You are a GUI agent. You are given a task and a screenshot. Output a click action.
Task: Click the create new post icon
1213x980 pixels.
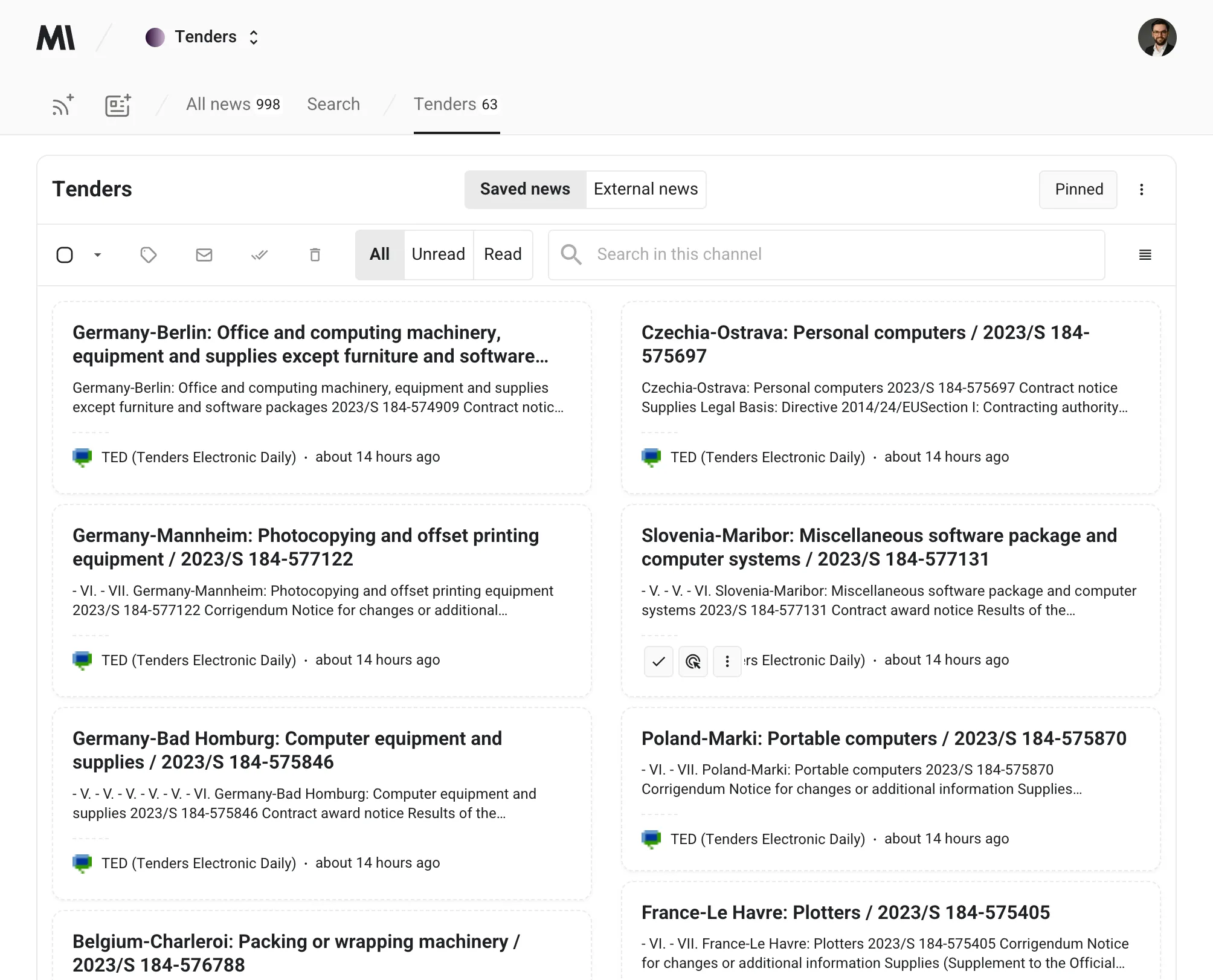pyautogui.click(x=118, y=104)
